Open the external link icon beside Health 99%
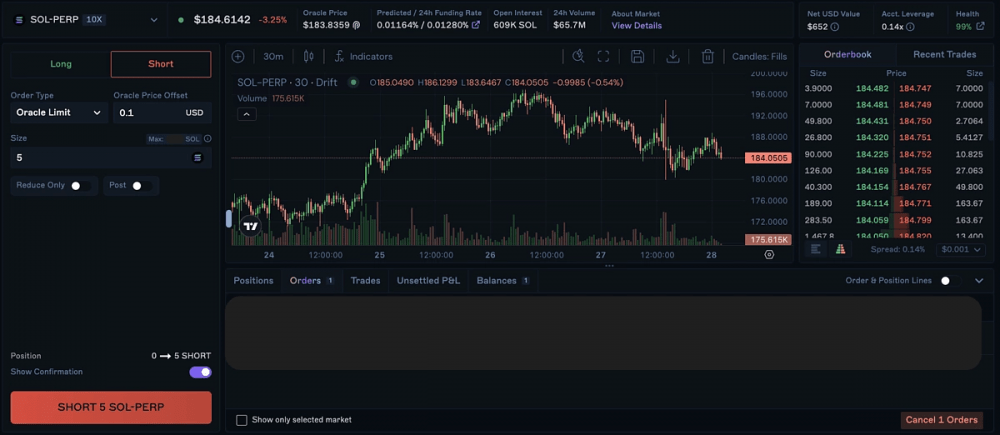 pos(979,27)
